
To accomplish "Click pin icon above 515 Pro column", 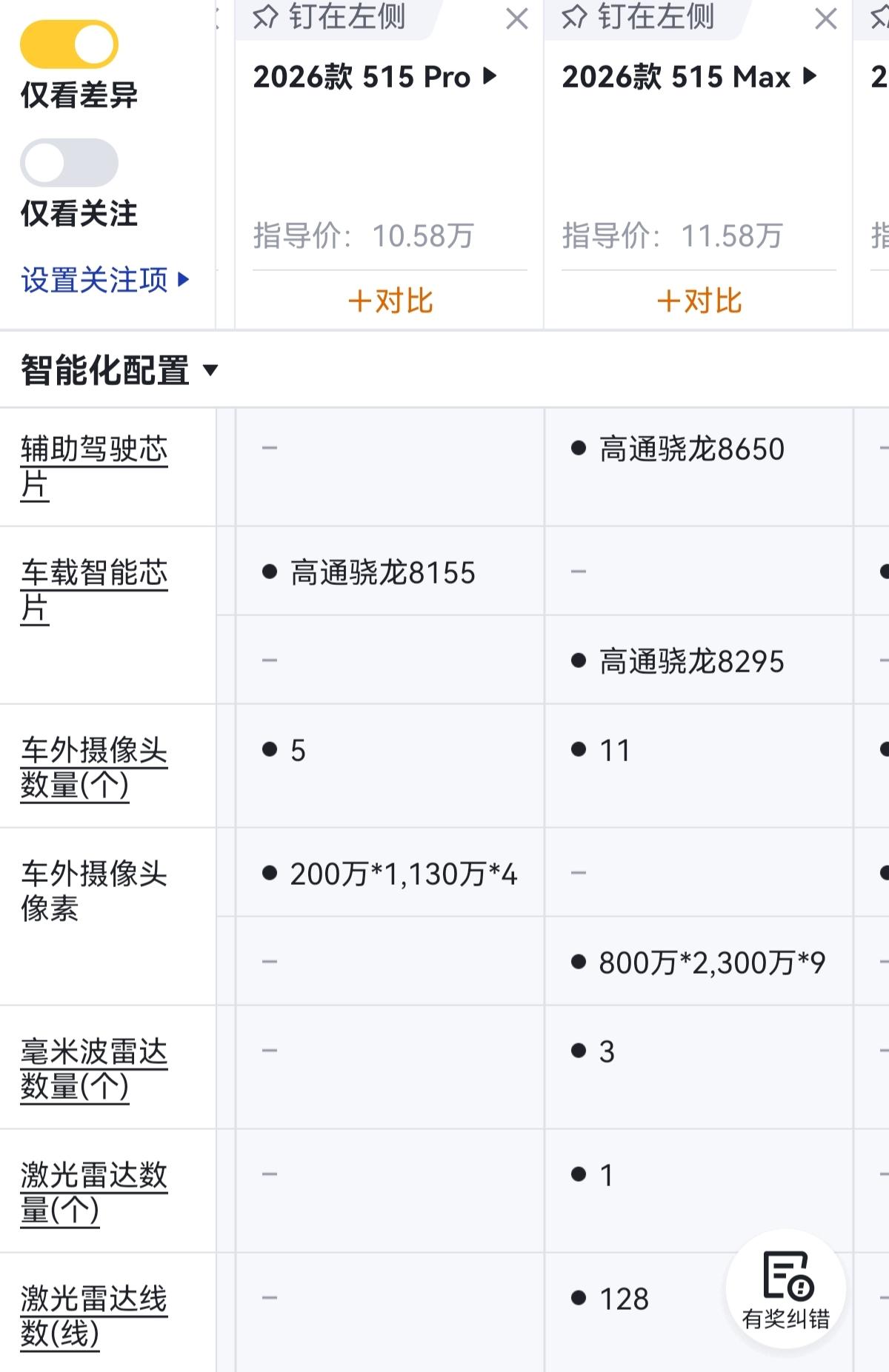I will [x=265, y=17].
